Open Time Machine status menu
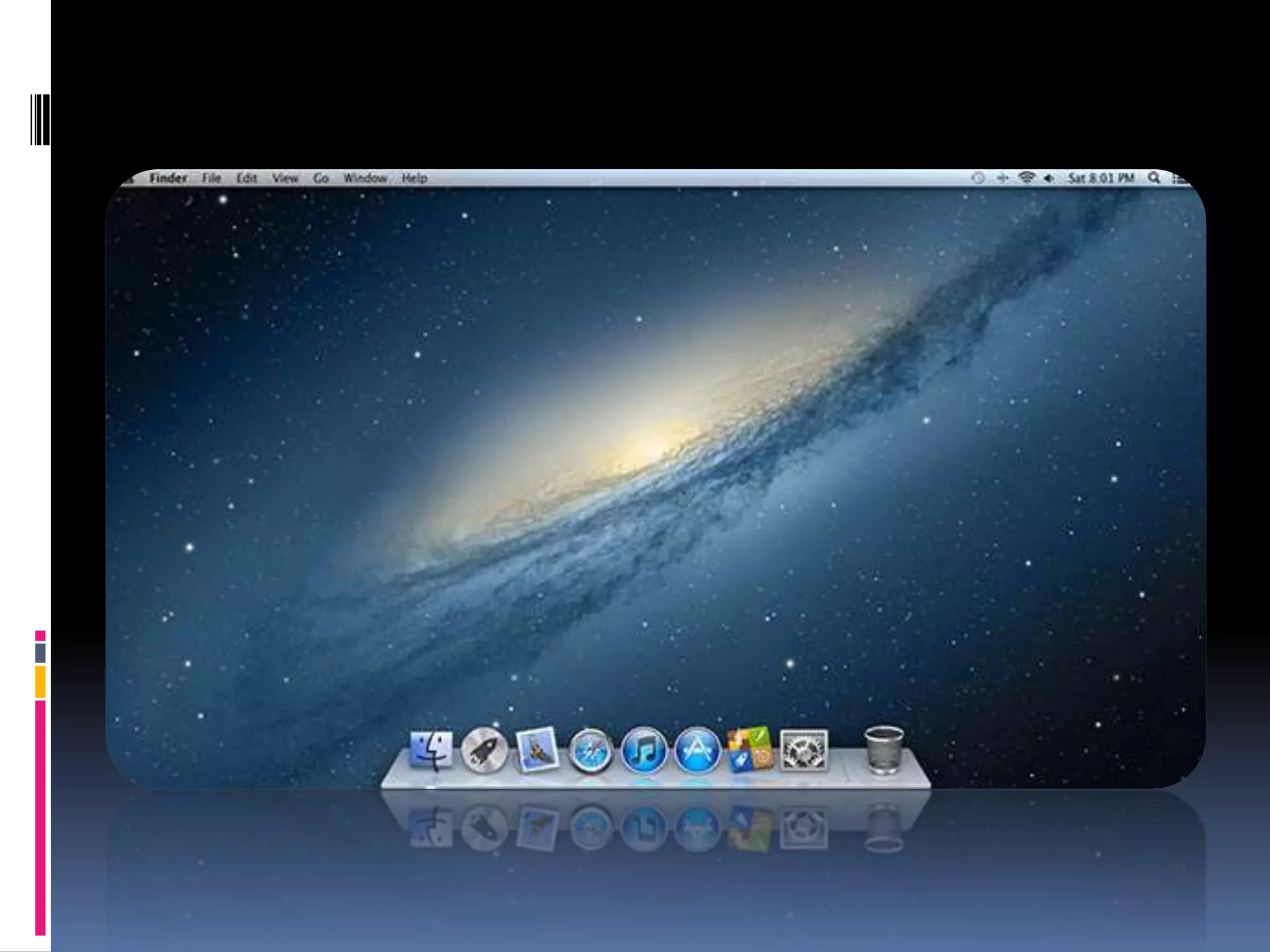 tap(978, 178)
